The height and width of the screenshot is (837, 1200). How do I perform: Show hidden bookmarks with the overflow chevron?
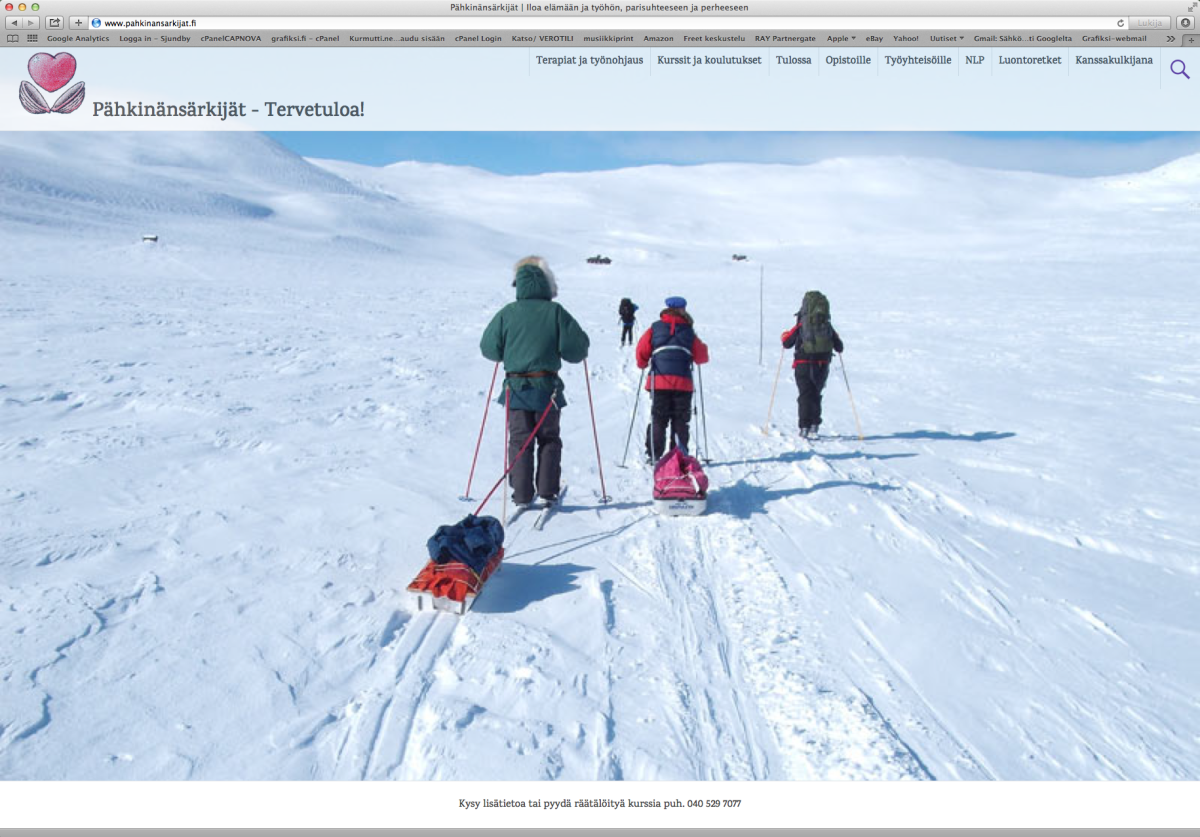[1170, 38]
